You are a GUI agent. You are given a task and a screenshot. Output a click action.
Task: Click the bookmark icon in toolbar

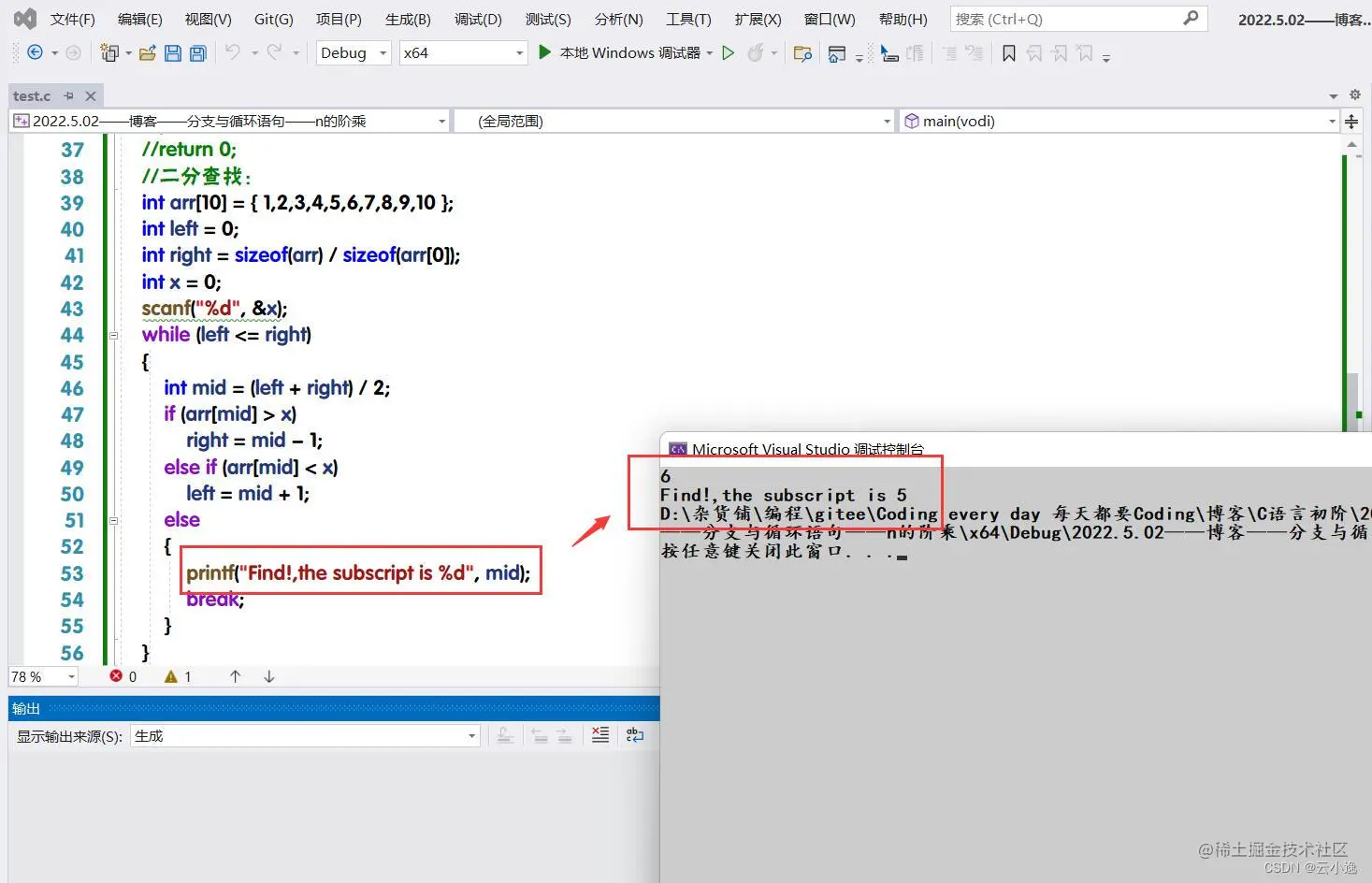pyautogui.click(x=1009, y=54)
